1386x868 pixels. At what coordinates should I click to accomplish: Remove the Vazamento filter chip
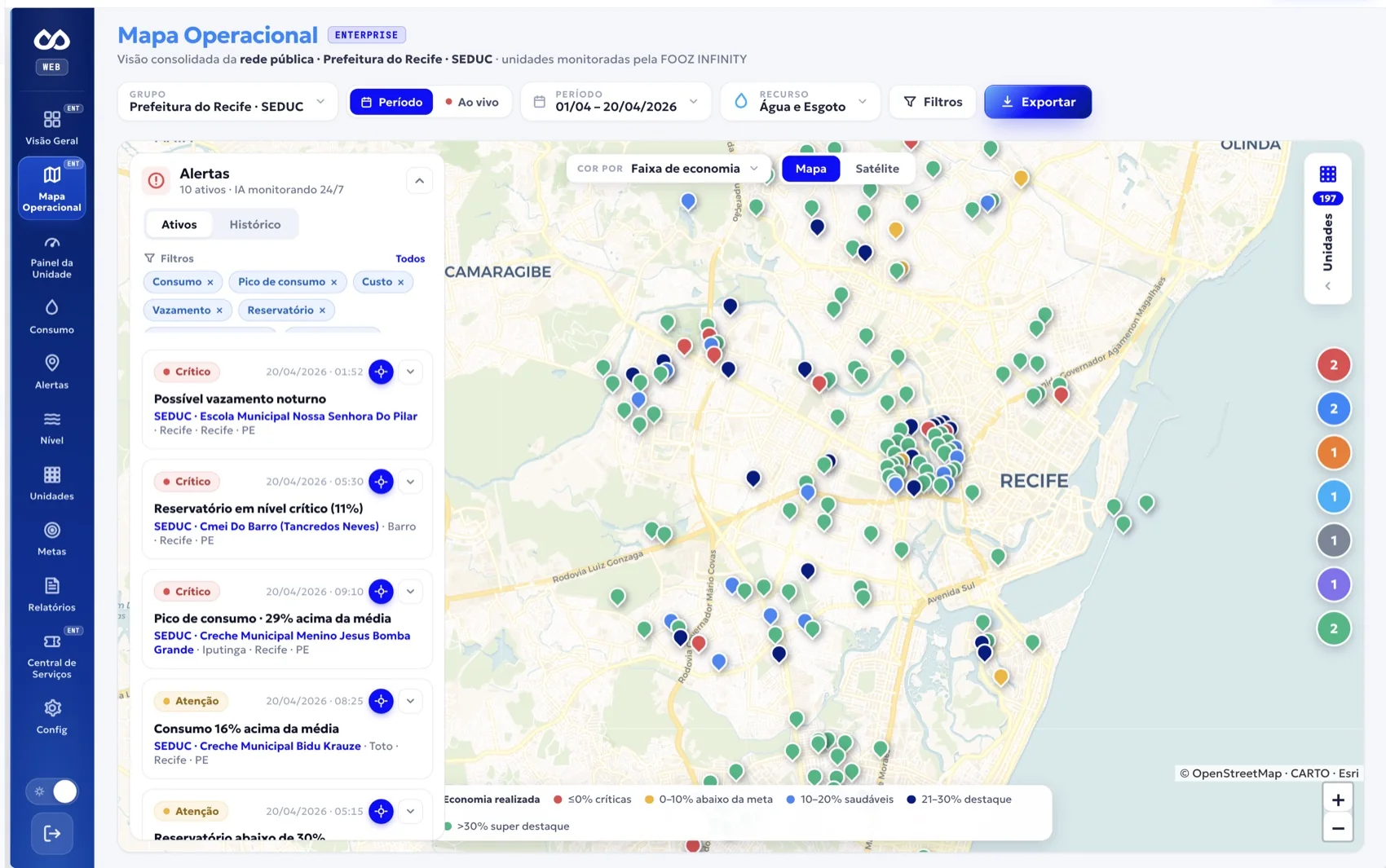pyautogui.click(x=219, y=311)
